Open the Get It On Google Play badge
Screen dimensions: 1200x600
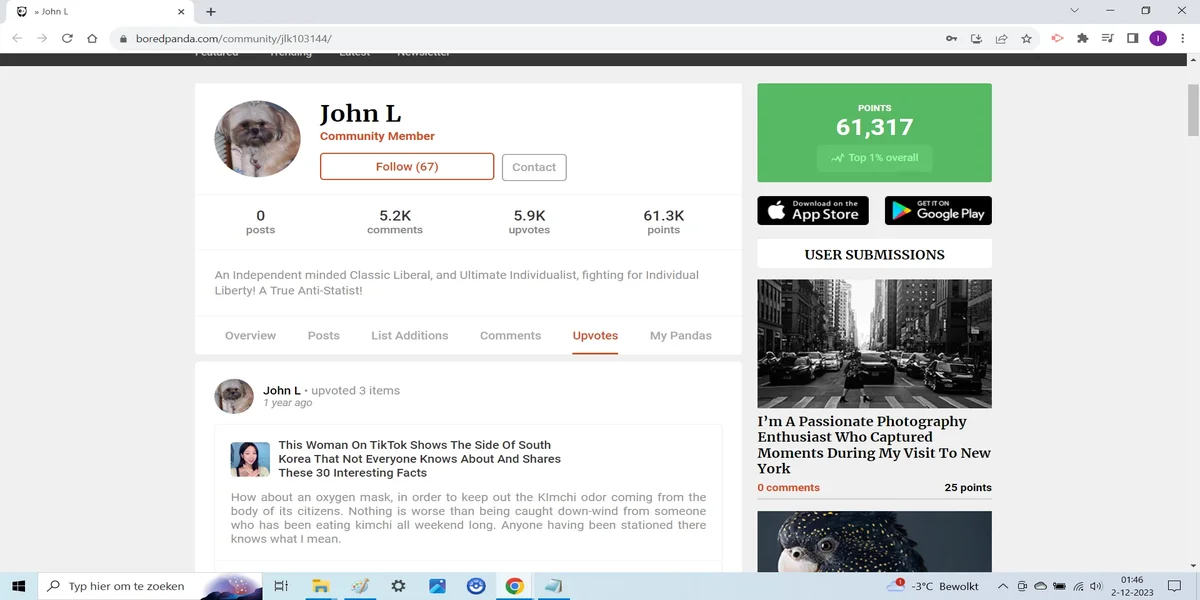(938, 210)
